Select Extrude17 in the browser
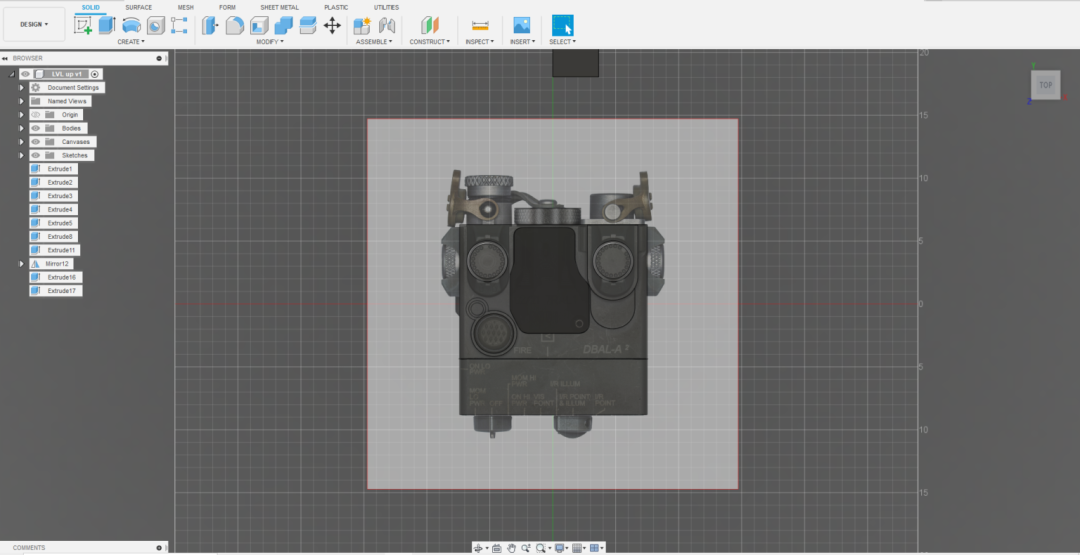1080x555 pixels. tap(61, 291)
